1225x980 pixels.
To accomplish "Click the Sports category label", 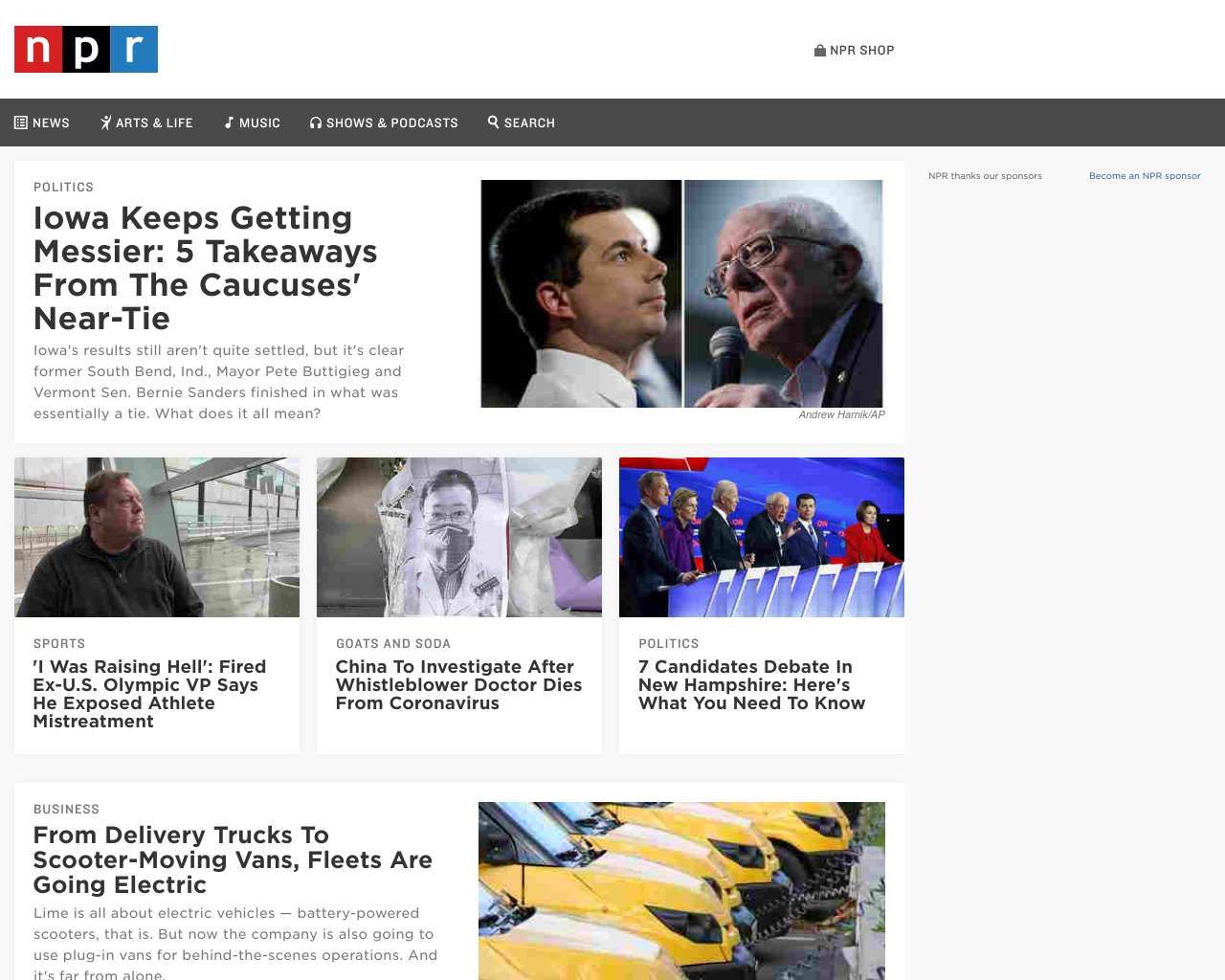I will pyautogui.click(x=59, y=644).
